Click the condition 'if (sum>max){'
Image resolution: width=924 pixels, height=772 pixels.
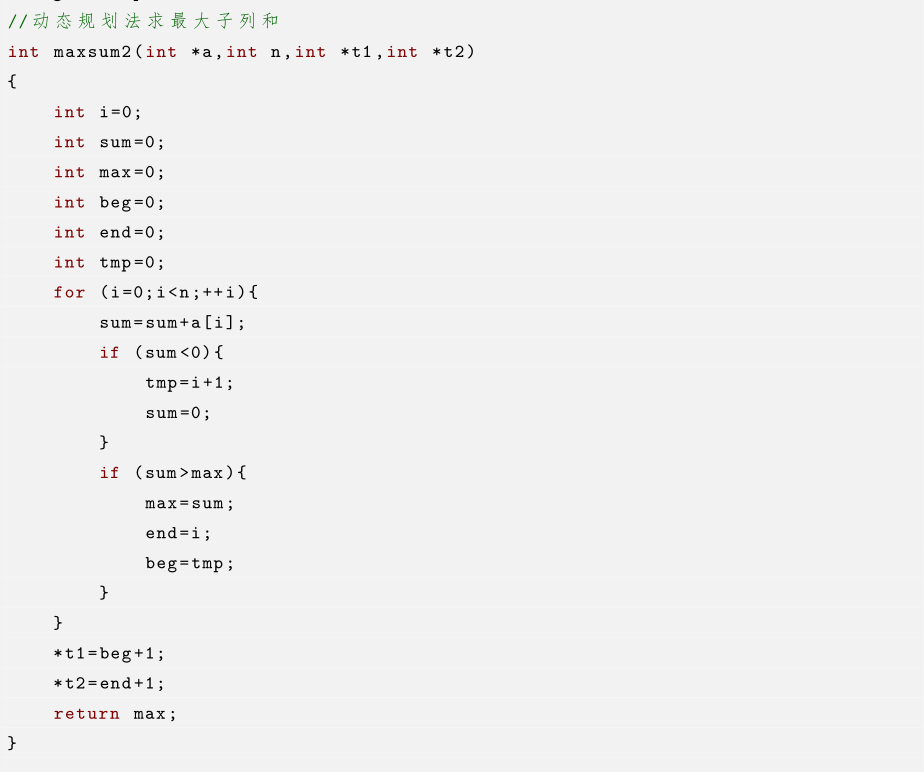[172, 472]
